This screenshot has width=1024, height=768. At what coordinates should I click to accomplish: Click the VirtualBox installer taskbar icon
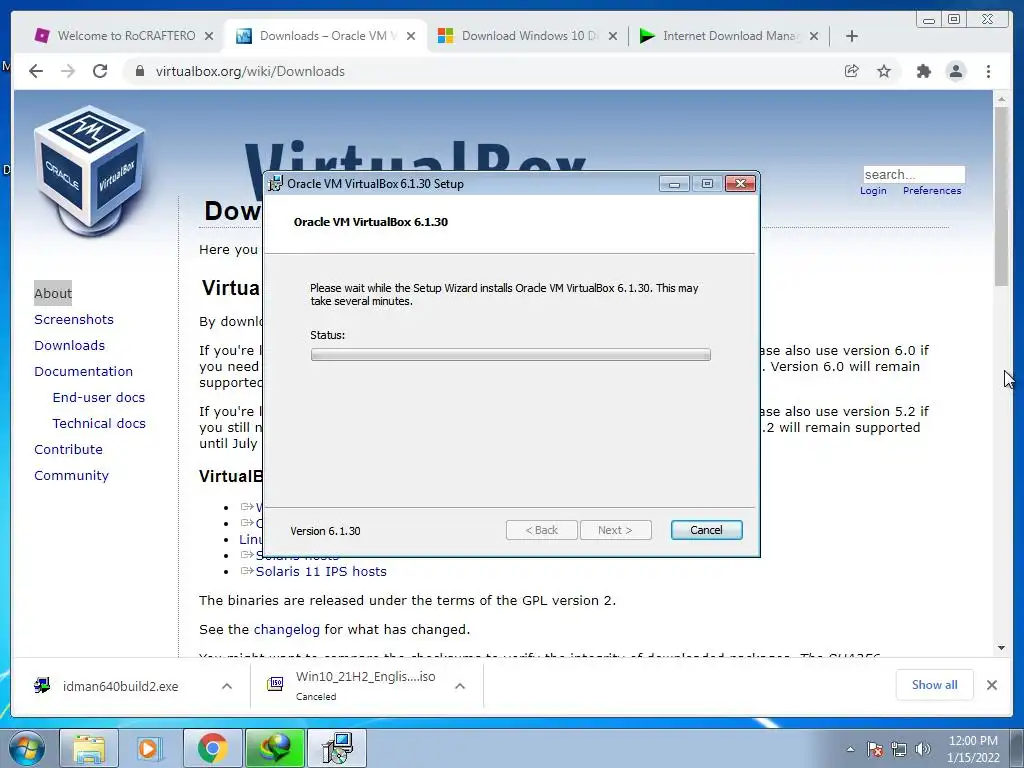337,748
